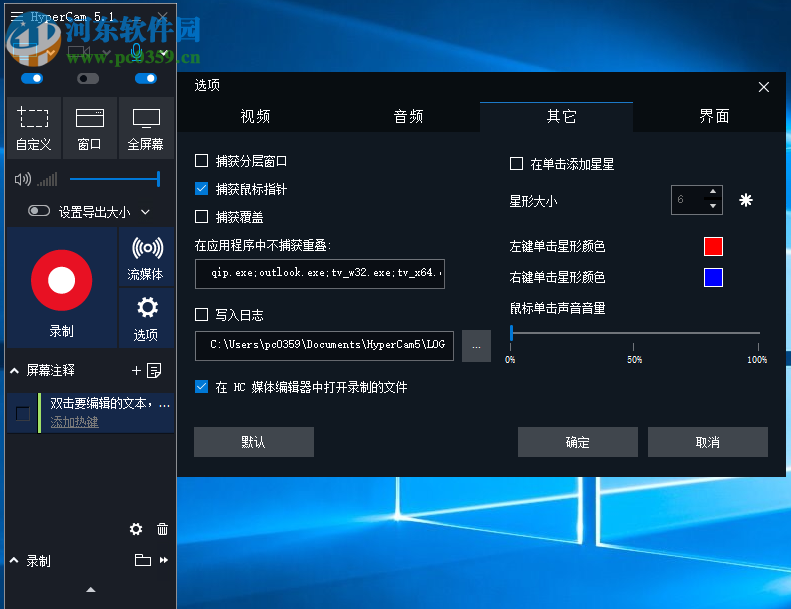
Task: Close the 选项 options dialog
Action: pos(763,87)
